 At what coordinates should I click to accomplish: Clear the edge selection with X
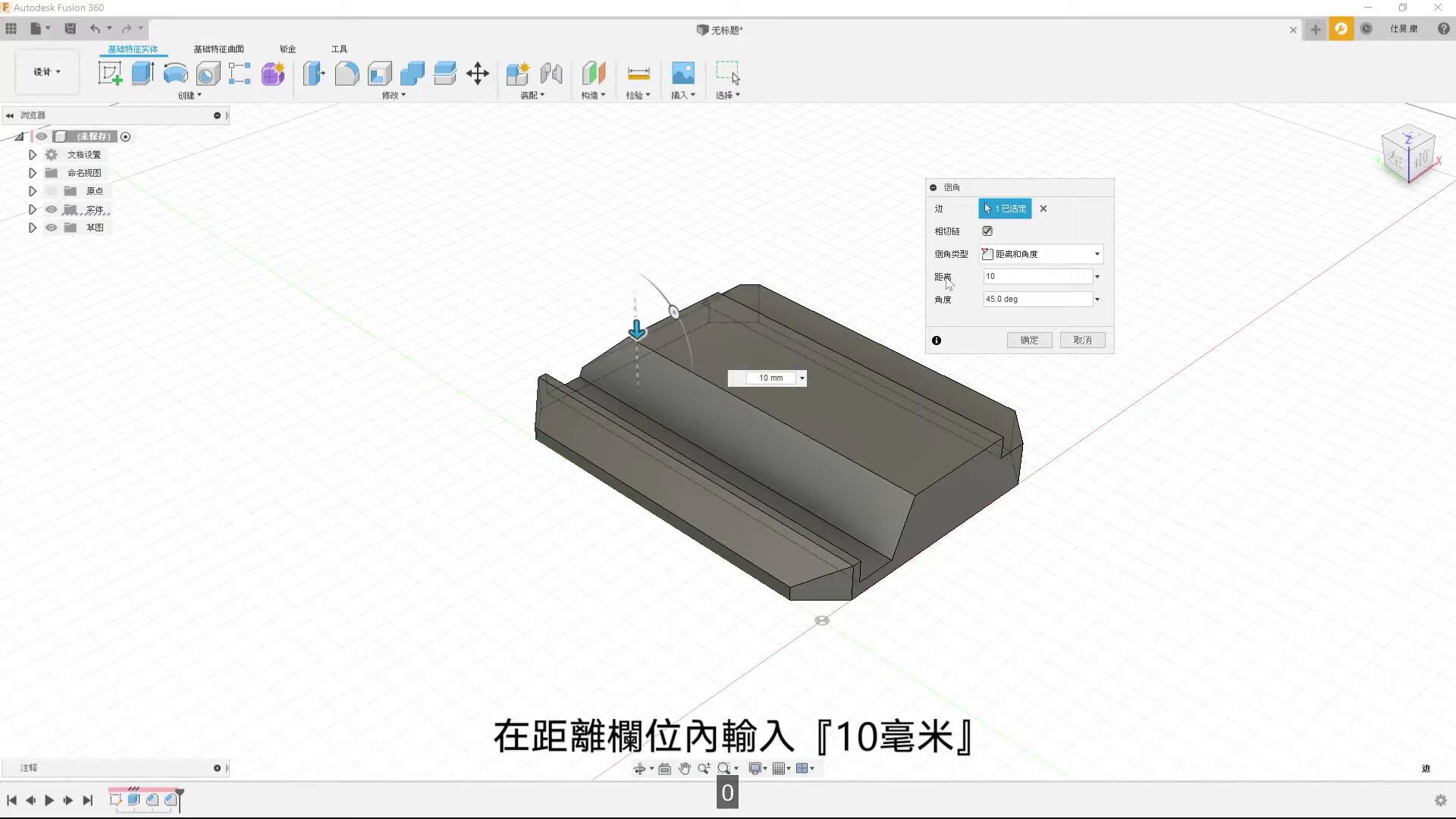[x=1043, y=209]
